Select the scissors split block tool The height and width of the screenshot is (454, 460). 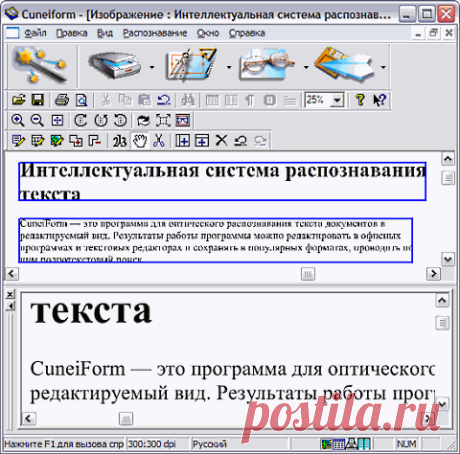(159, 140)
